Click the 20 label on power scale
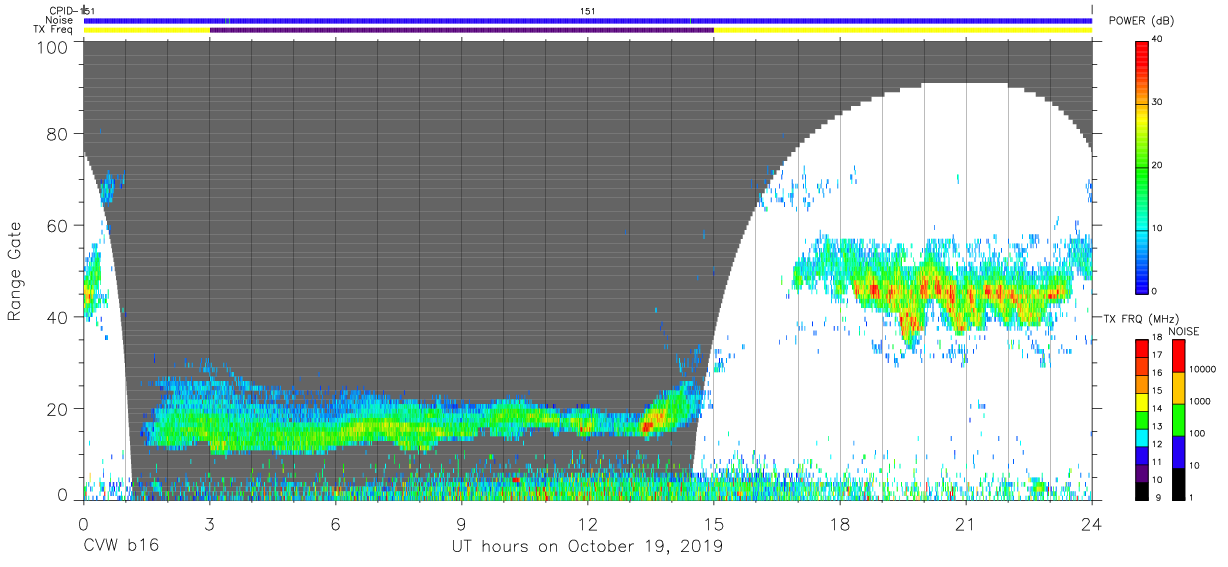The width and height of the screenshot is (1228, 567). [1157, 165]
